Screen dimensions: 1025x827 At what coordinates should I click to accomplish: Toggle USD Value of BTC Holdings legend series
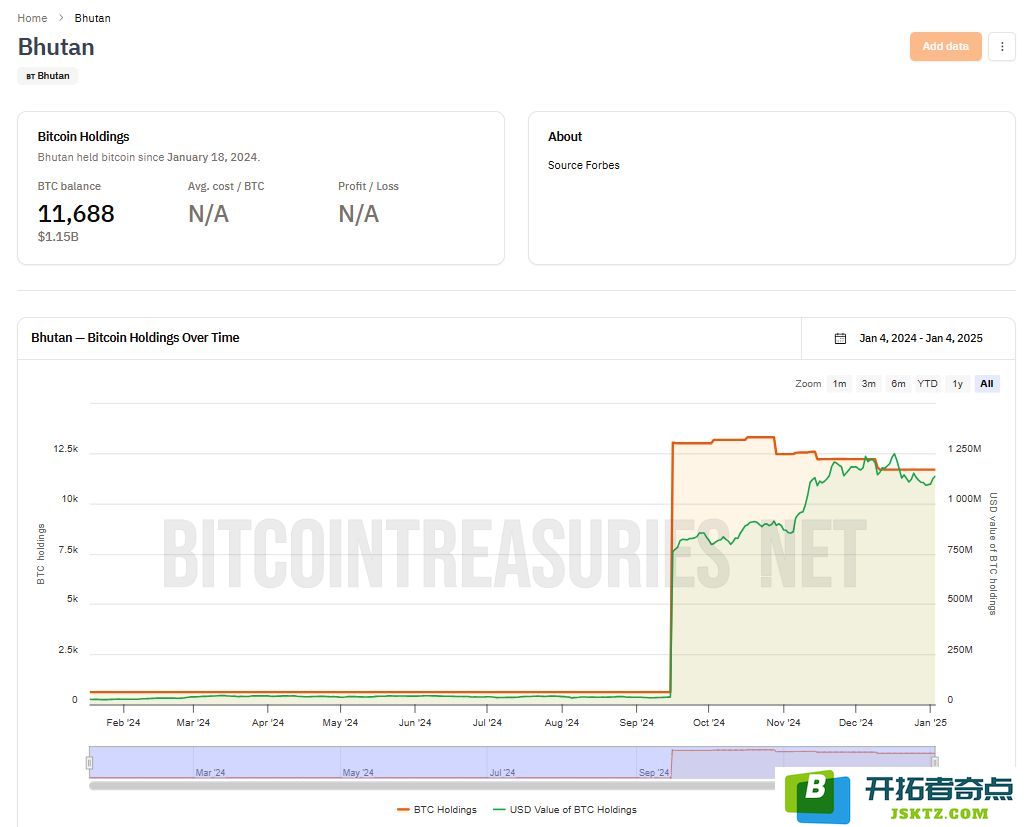coord(565,809)
